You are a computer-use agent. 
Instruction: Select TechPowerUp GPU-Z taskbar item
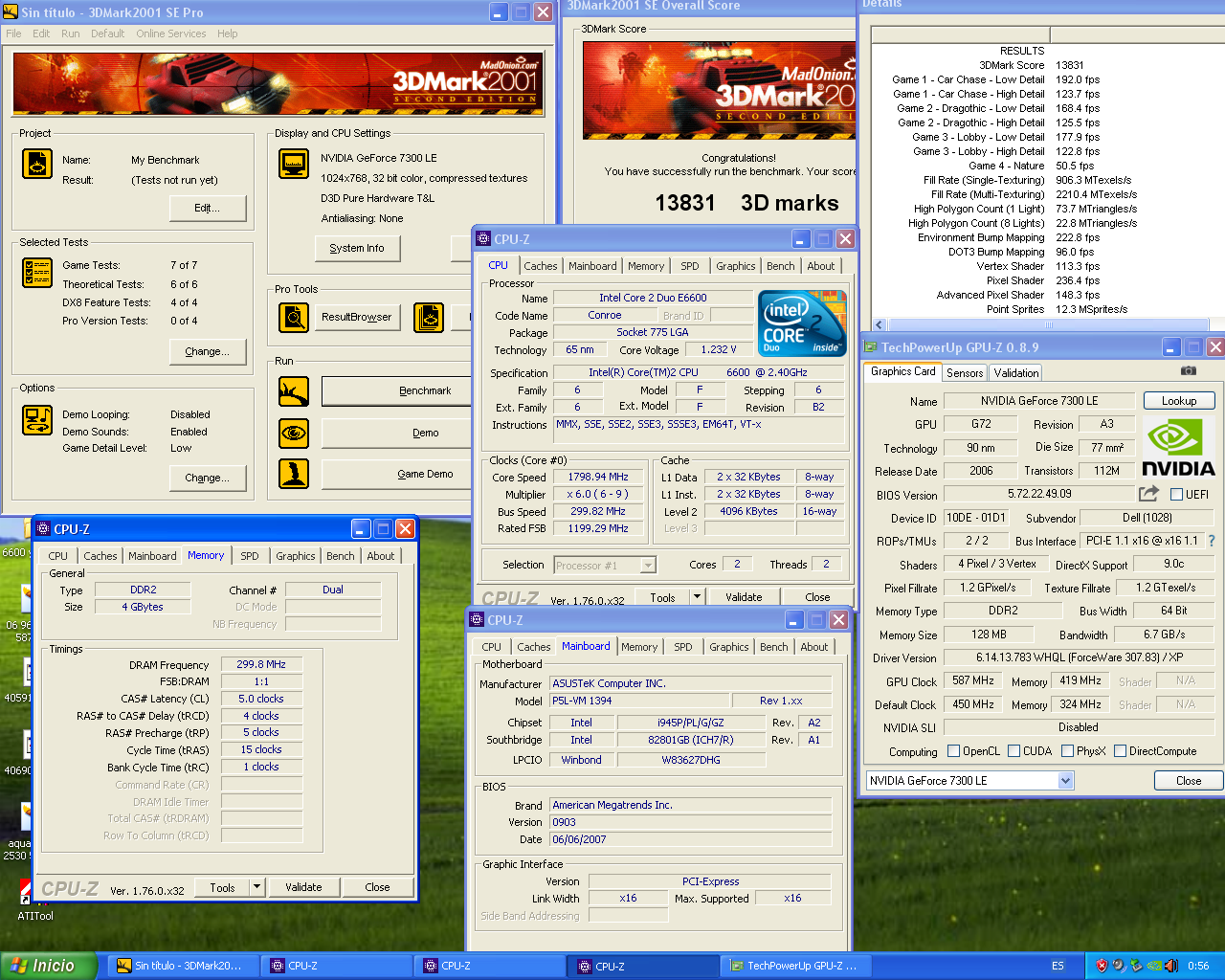(x=793, y=966)
